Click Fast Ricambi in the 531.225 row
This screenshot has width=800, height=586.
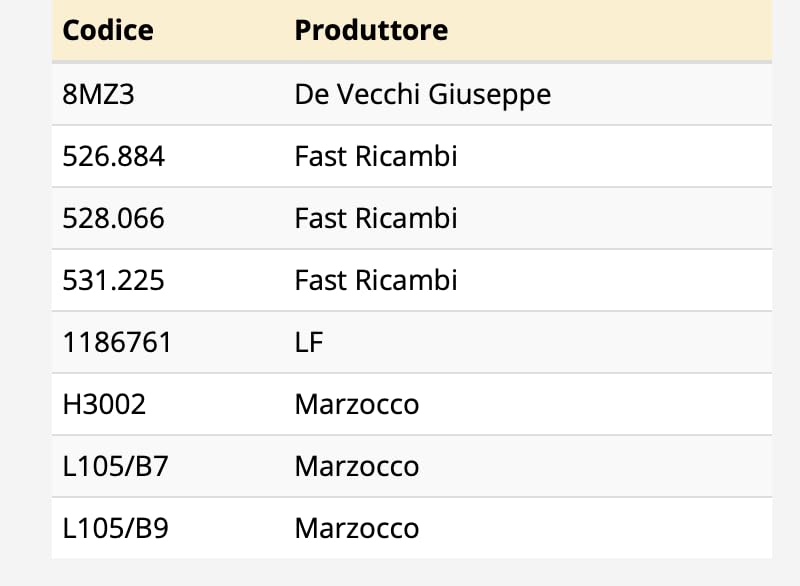[376, 281]
